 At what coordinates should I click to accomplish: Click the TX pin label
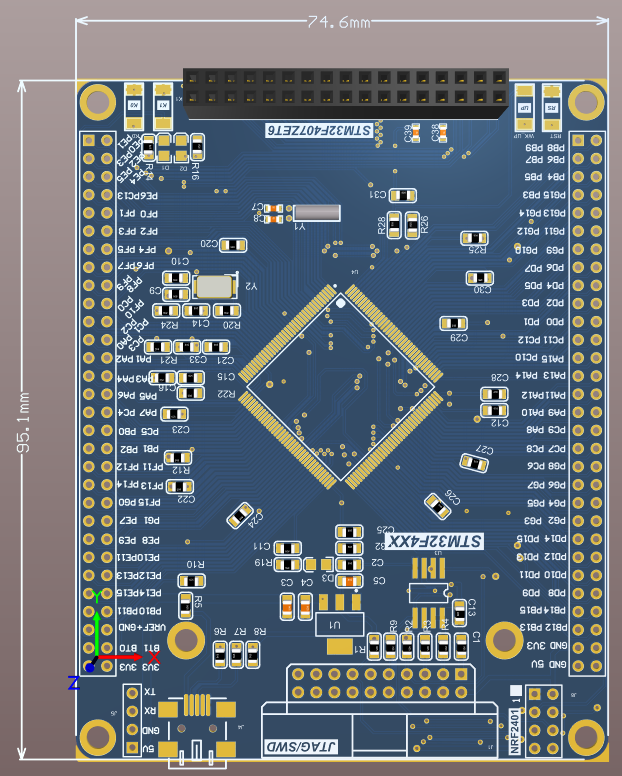(x=149, y=691)
